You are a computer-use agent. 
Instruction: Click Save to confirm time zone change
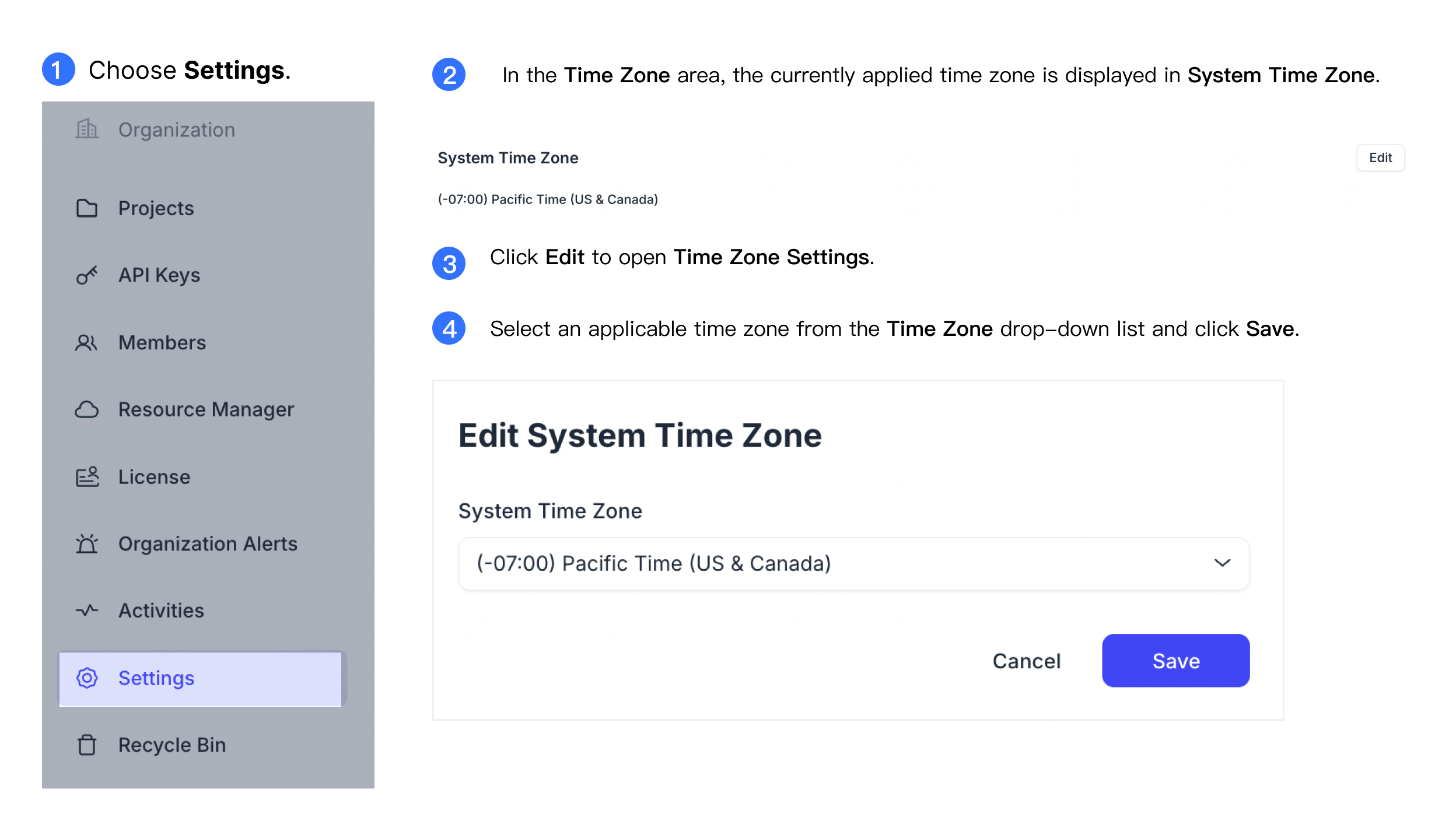[x=1176, y=660]
